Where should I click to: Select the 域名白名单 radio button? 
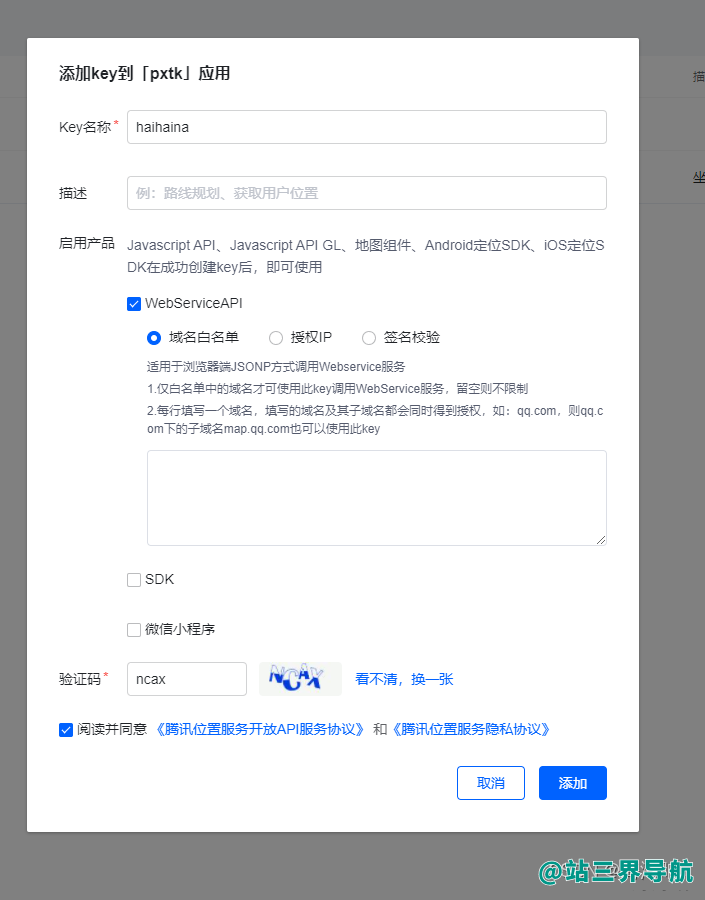coord(154,338)
